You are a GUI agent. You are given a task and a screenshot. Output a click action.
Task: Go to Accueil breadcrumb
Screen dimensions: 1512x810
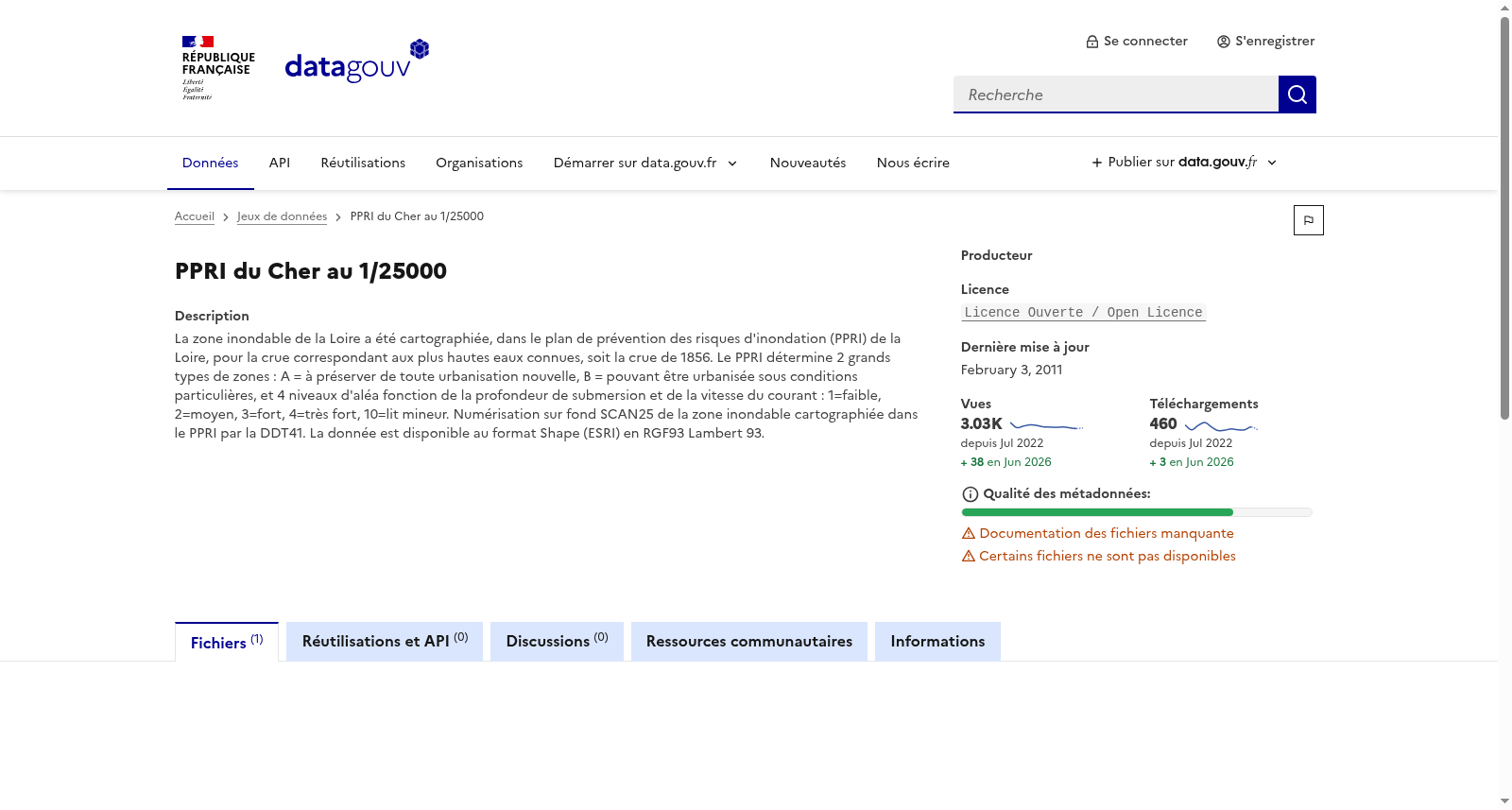[x=195, y=216]
